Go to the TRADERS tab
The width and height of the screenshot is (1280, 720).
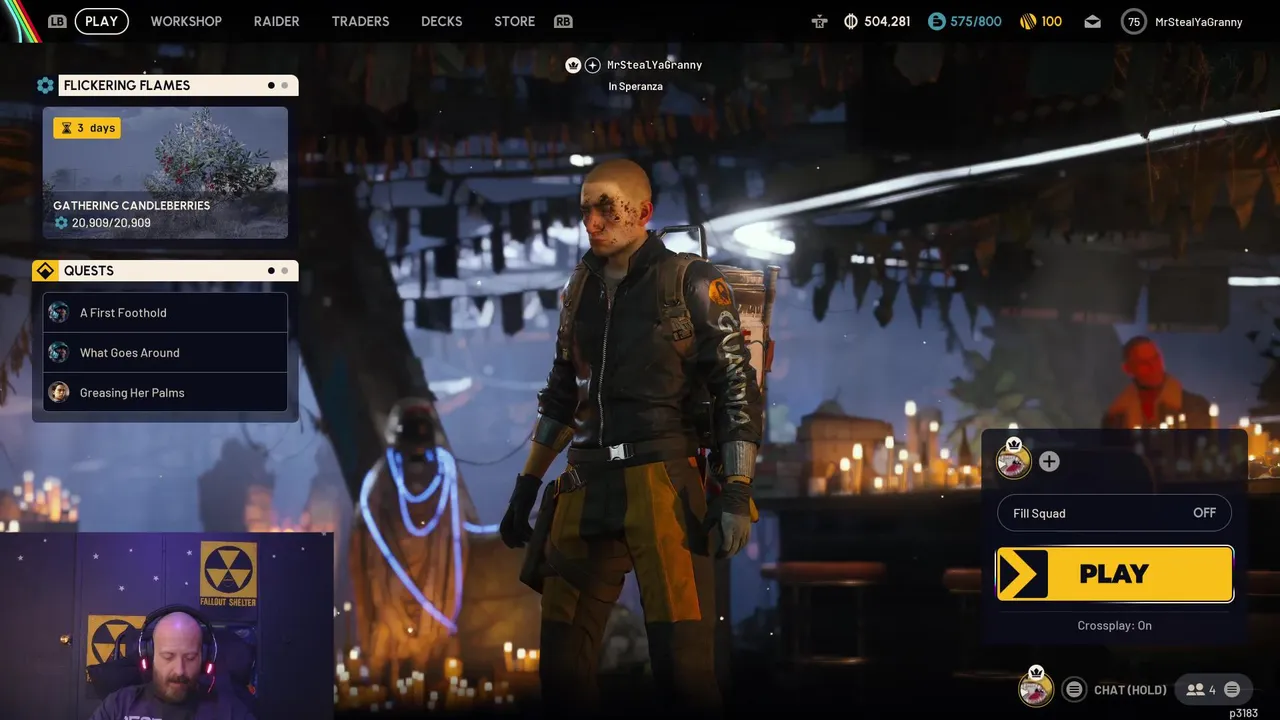[x=360, y=21]
